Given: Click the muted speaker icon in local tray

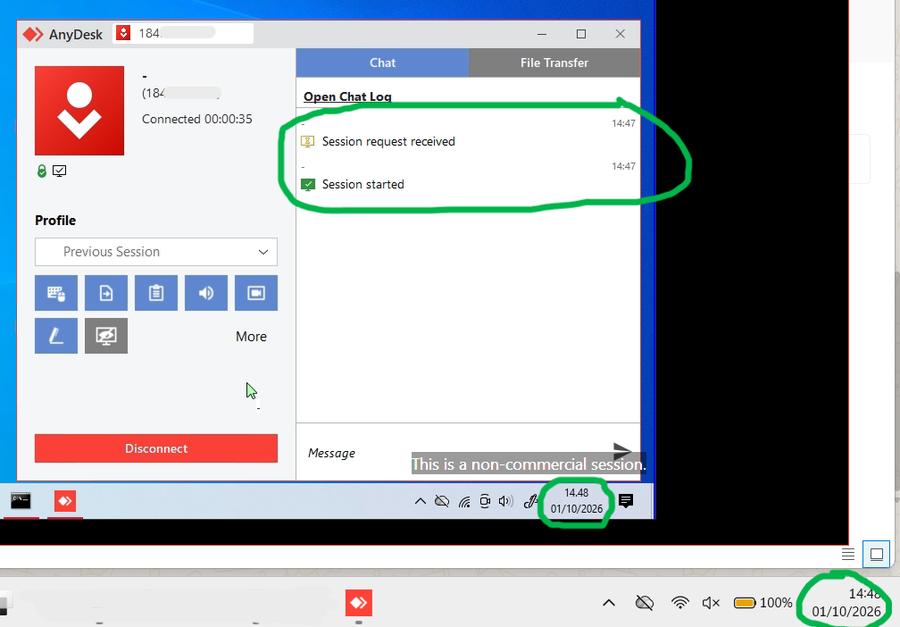Looking at the screenshot, I should point(711,602).
